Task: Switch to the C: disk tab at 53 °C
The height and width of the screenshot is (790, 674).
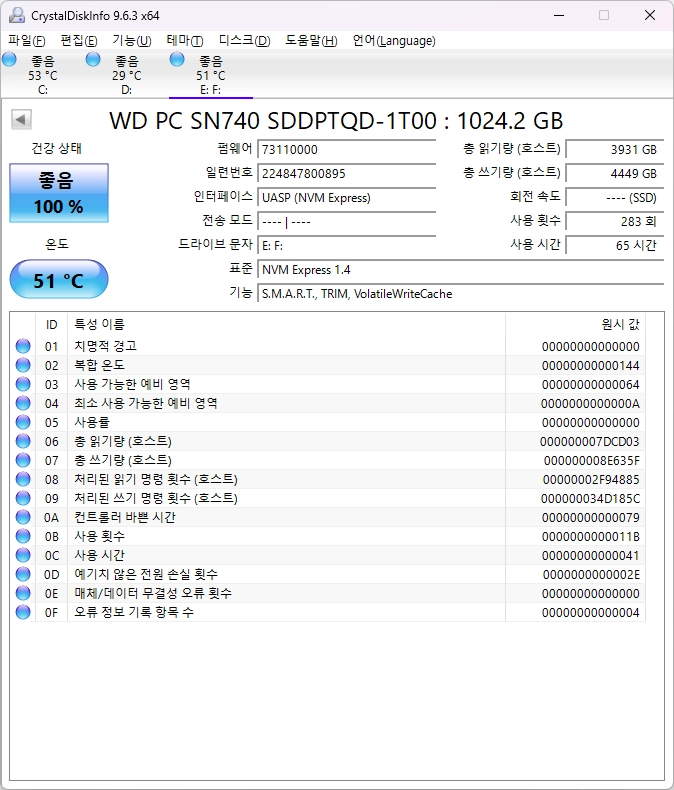Action: (x=43, y=75)
